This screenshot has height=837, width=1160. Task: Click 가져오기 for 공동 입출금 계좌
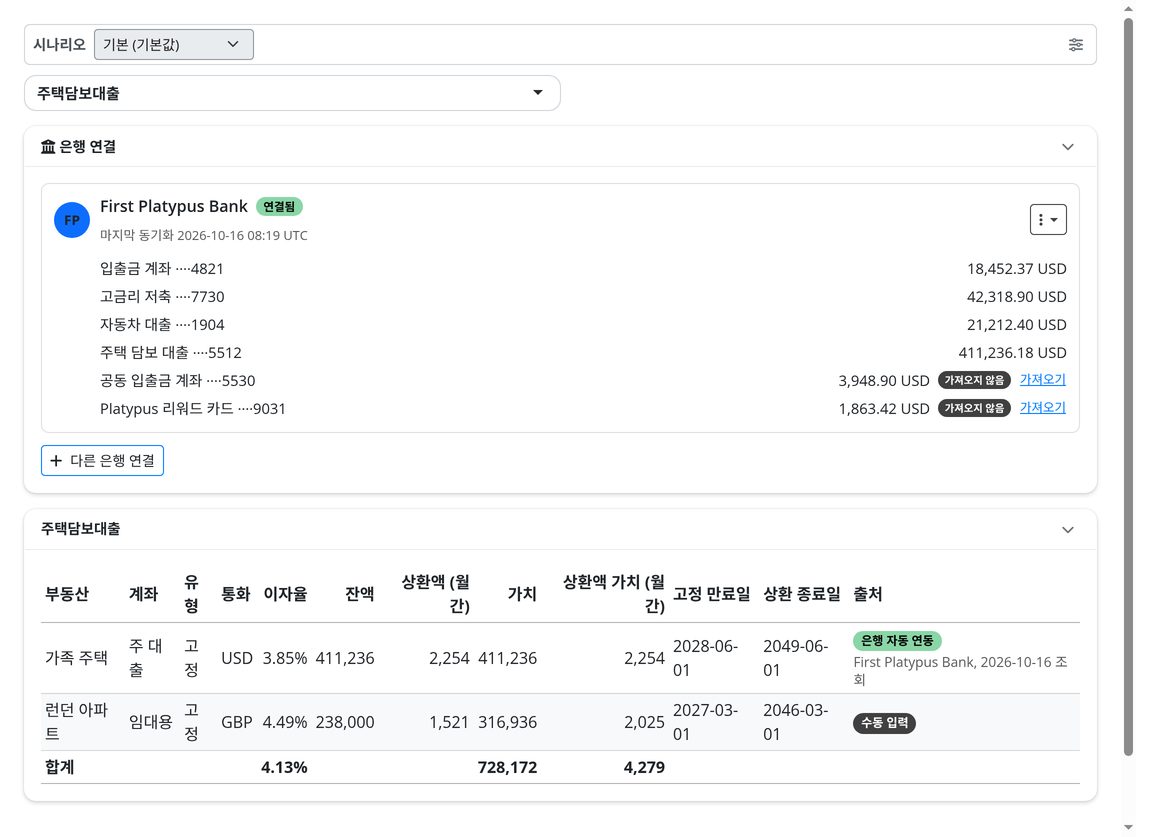coord(1042,380)
